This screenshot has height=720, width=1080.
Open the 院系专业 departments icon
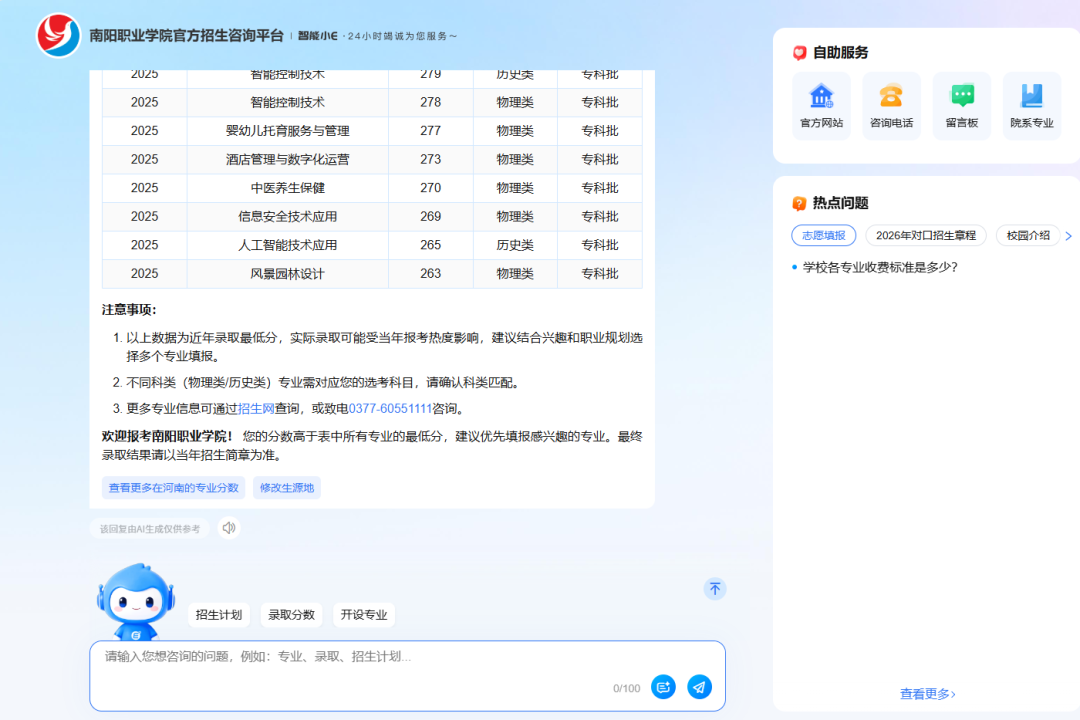1031,97
